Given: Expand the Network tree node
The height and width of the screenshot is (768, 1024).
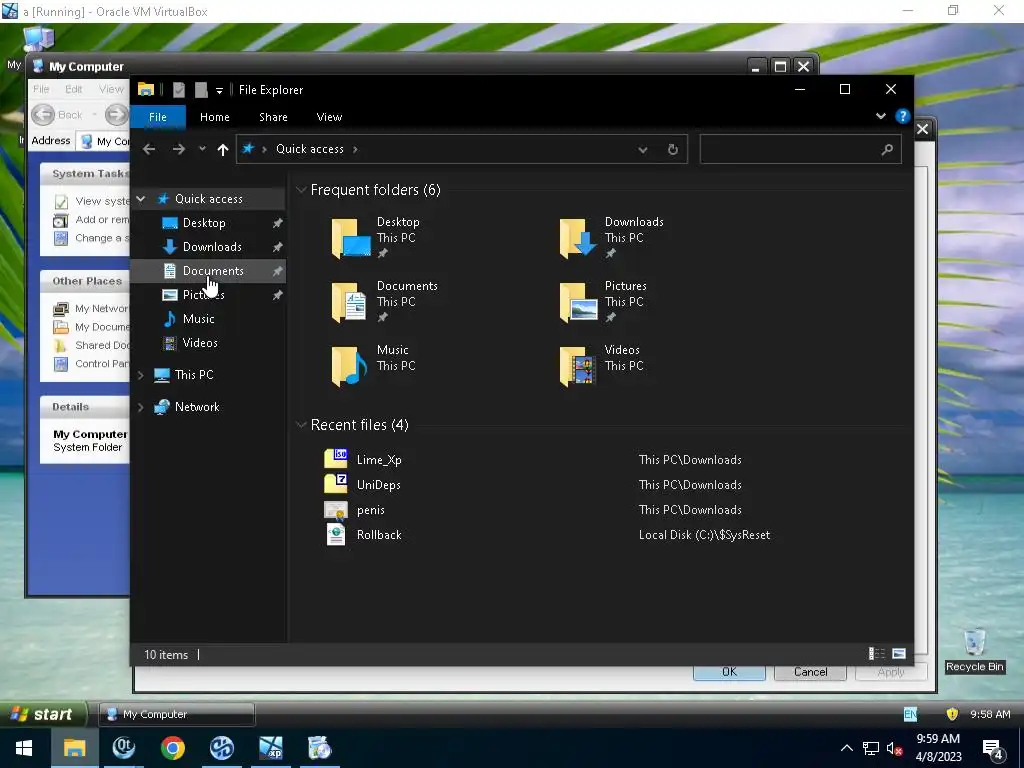Looking at the screenshot, I should tap(140, 407).
